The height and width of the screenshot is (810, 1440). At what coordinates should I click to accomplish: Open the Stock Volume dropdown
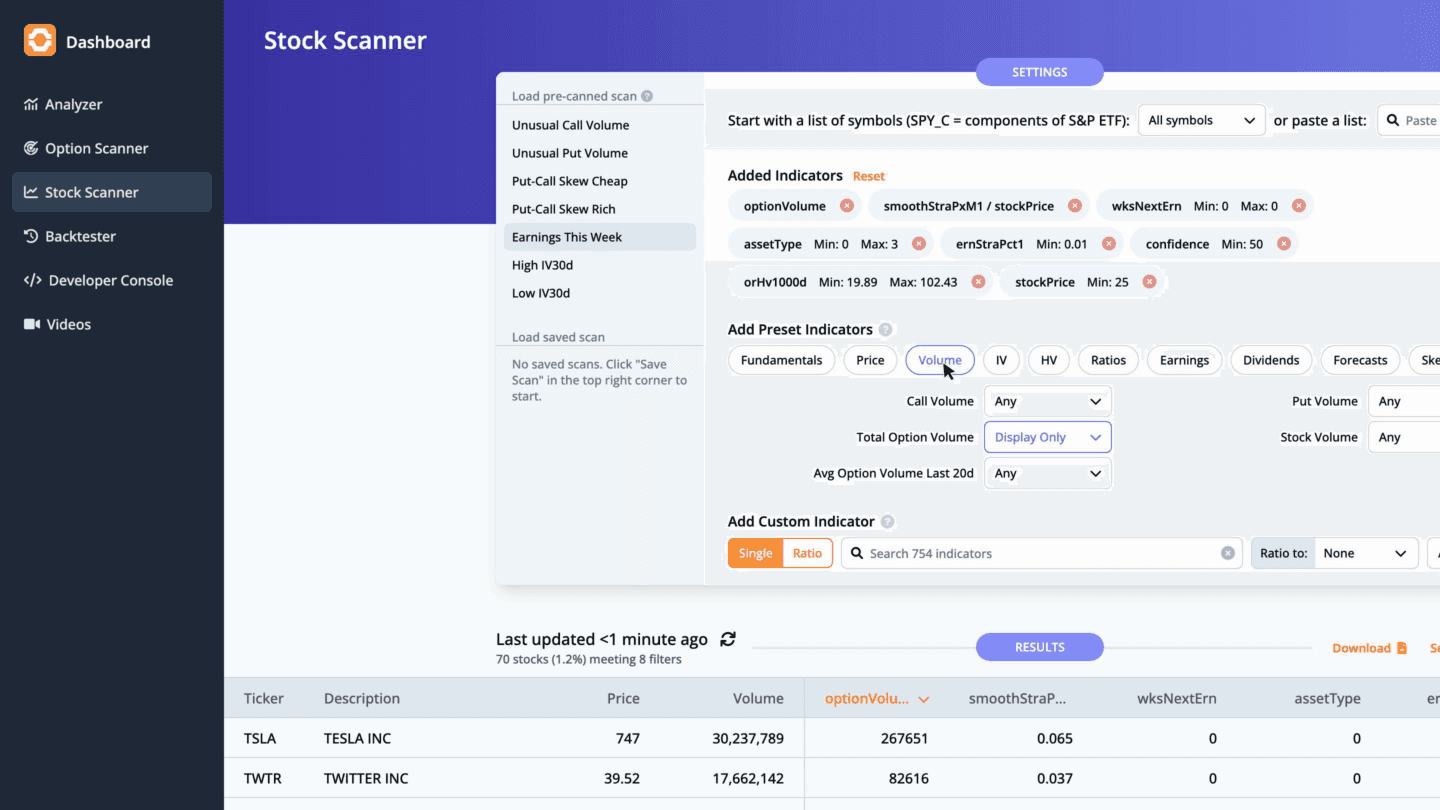pos(1404,437)
